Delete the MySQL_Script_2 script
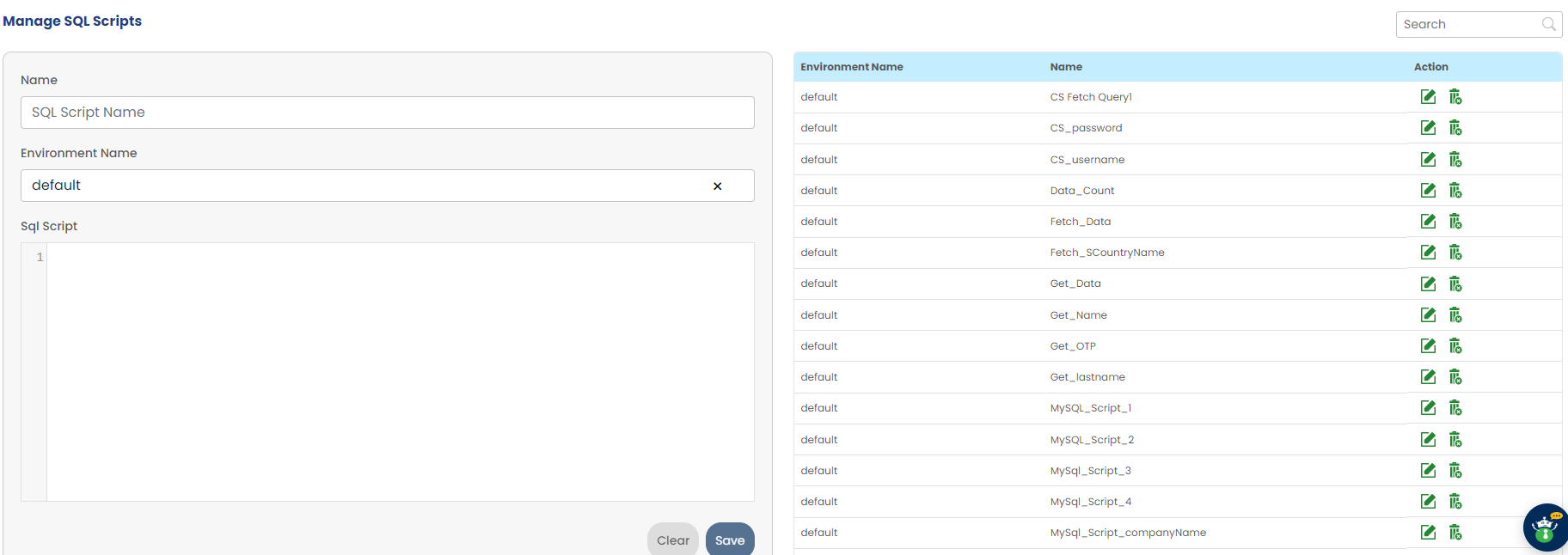This screenshot has width=1568, height=555. pos(1455,440)
